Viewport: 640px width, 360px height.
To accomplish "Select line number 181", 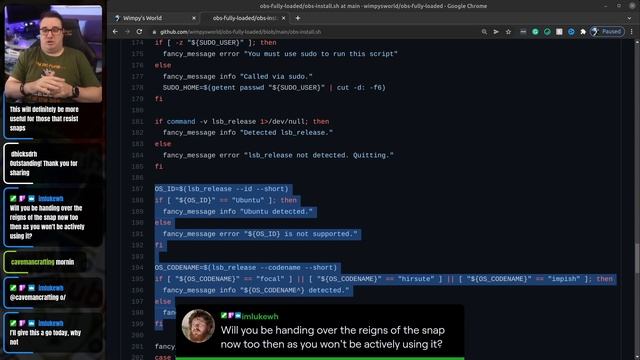I will [138, 121].
